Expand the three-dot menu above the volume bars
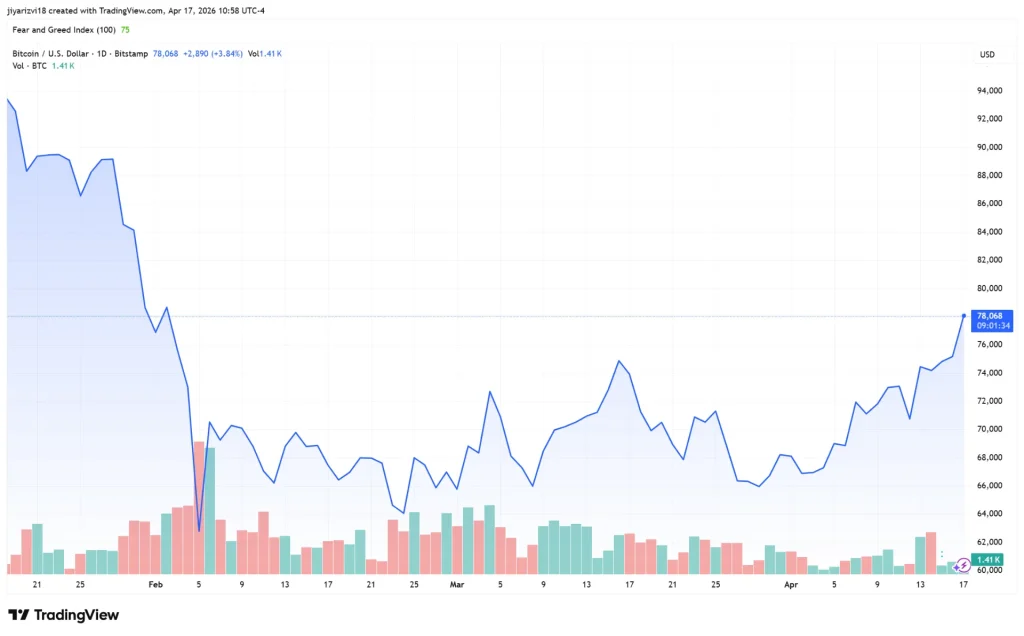Screen dimensions: 1024x636 (942, 553)
